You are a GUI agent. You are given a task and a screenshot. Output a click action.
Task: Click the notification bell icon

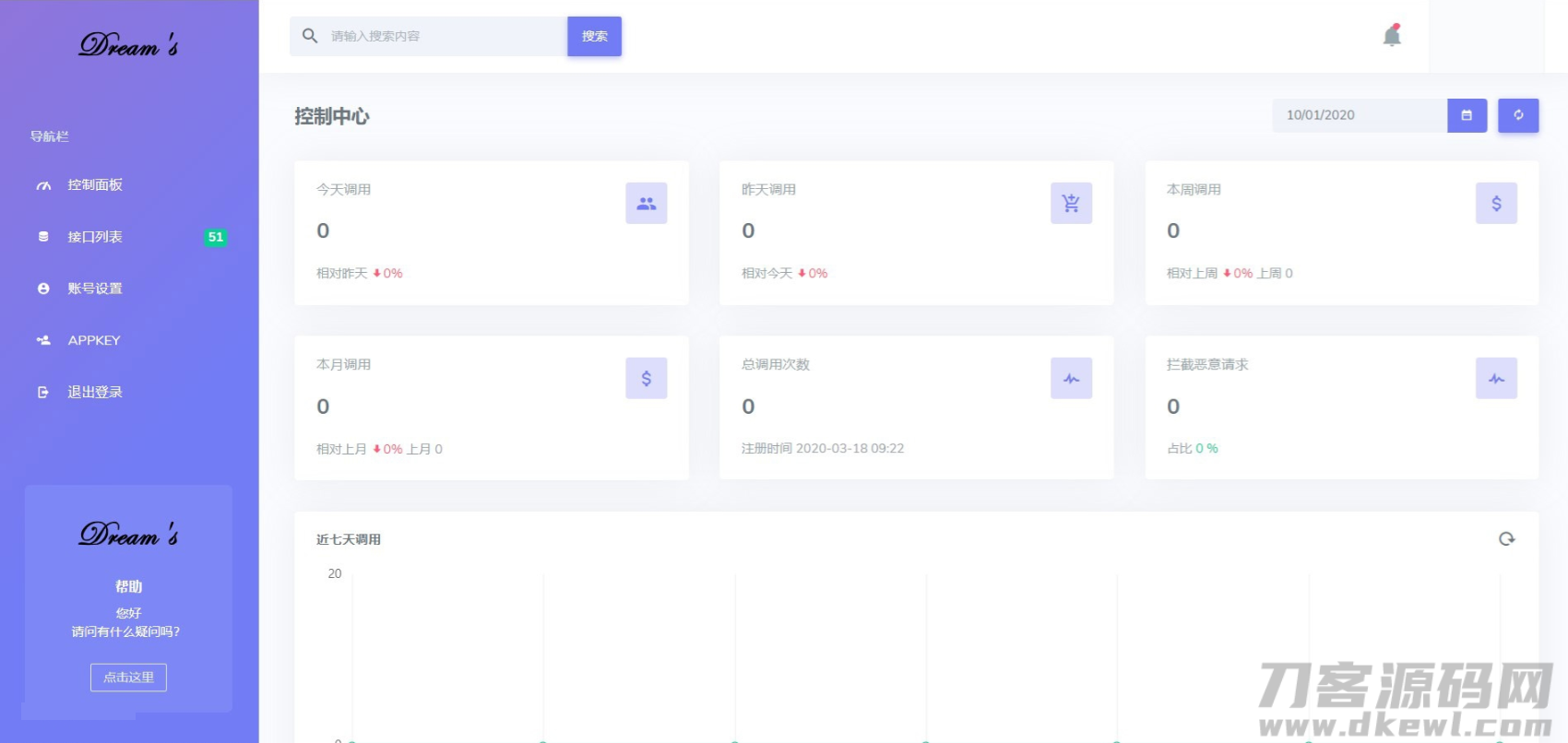1392,36
